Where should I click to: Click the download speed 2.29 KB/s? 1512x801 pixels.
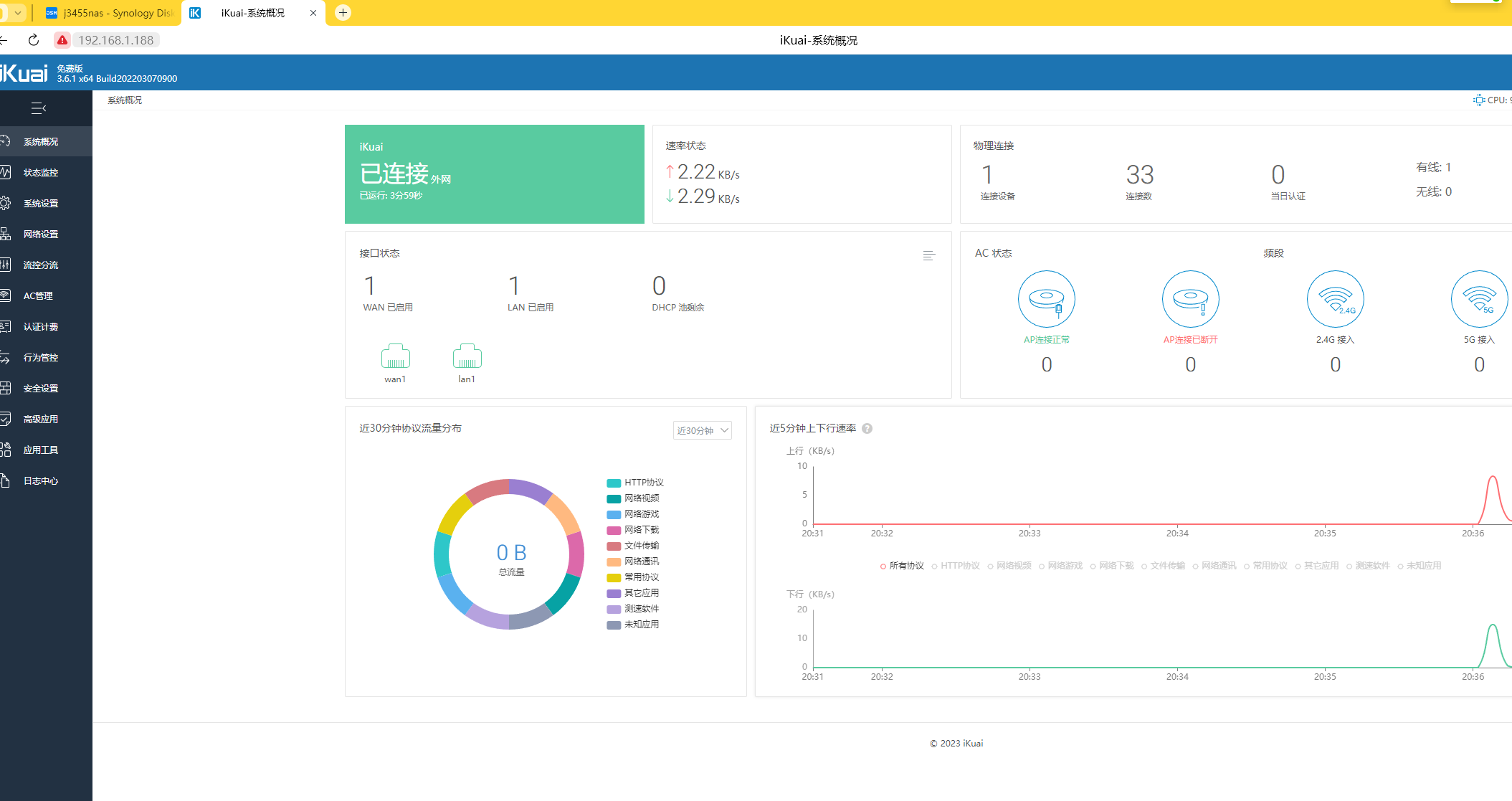click(x=703, y=196)
